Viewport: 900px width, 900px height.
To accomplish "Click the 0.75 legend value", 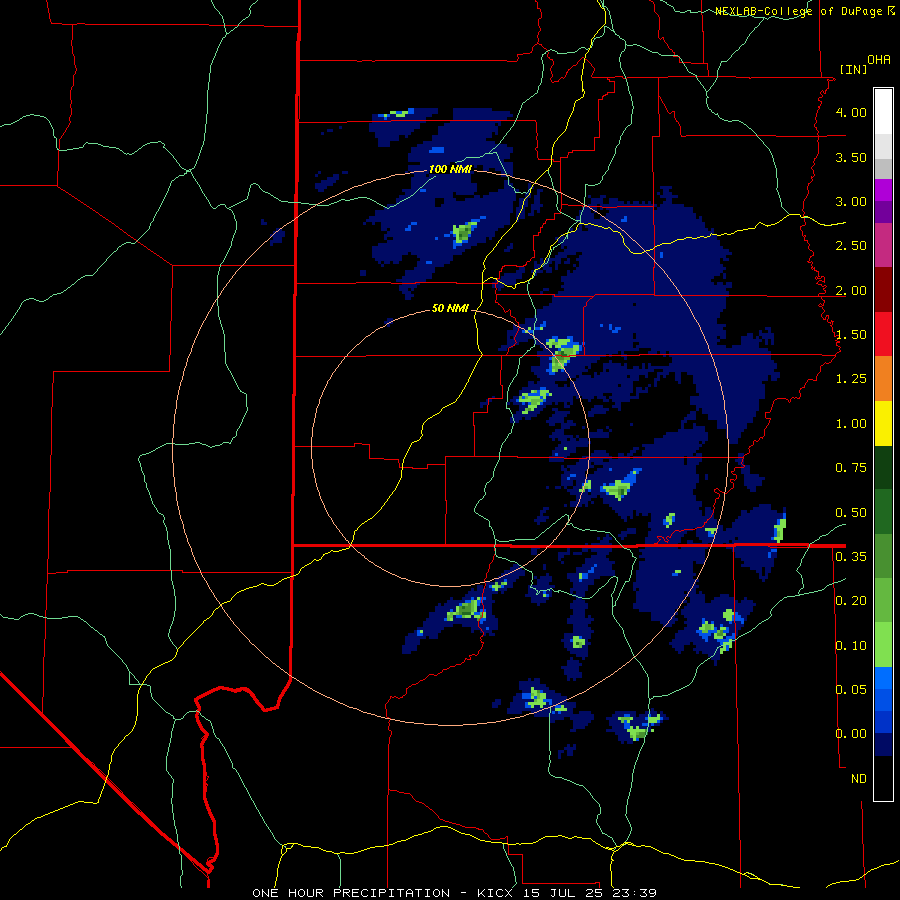I will pyautogui.click(x=851, y=468).
